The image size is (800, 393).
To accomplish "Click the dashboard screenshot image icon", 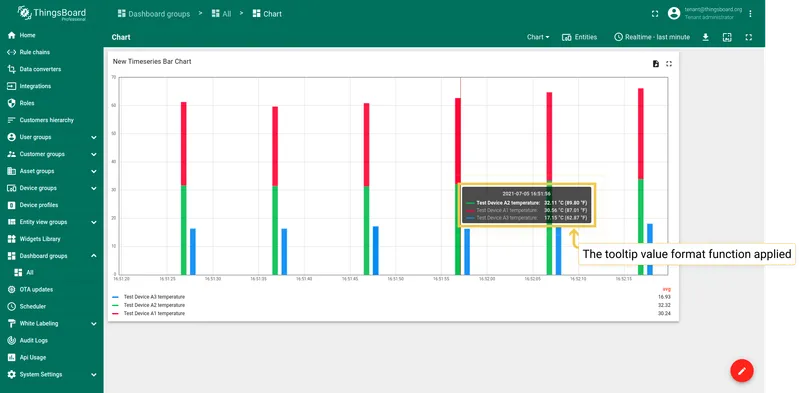I will pos(727,37).
